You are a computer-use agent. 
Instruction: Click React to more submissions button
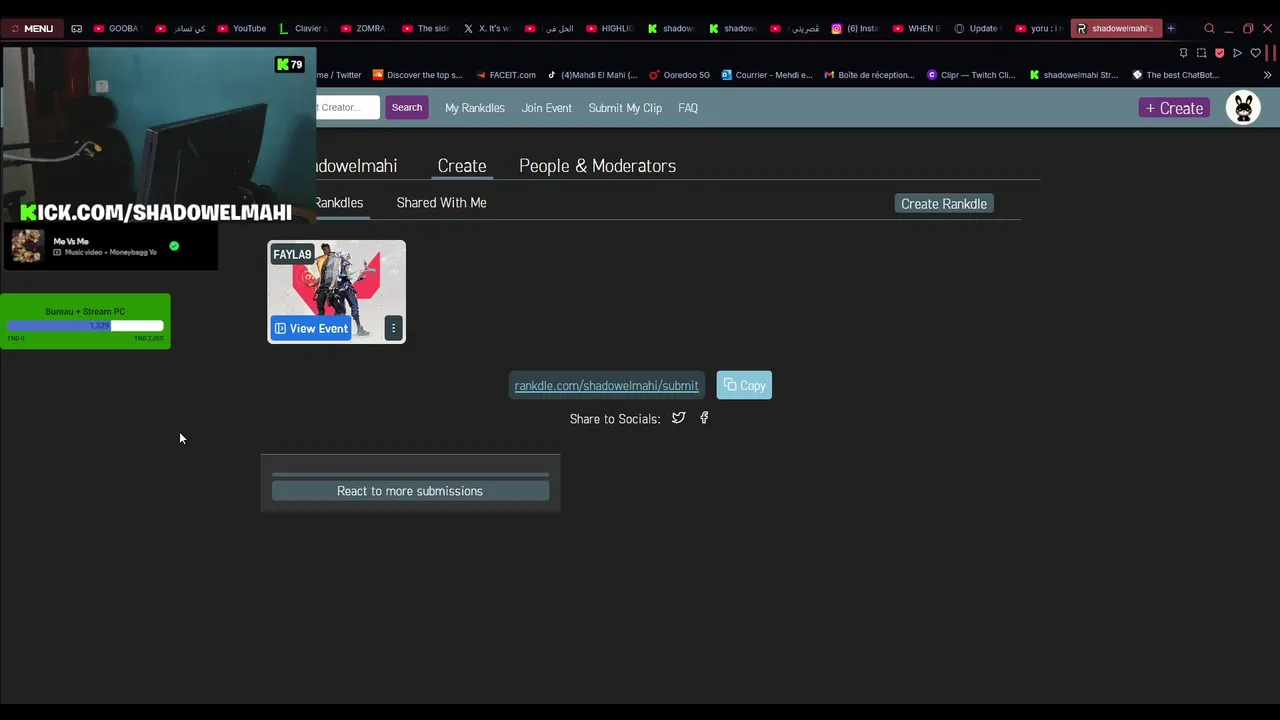pyautogui.click(x=410, y=491)
